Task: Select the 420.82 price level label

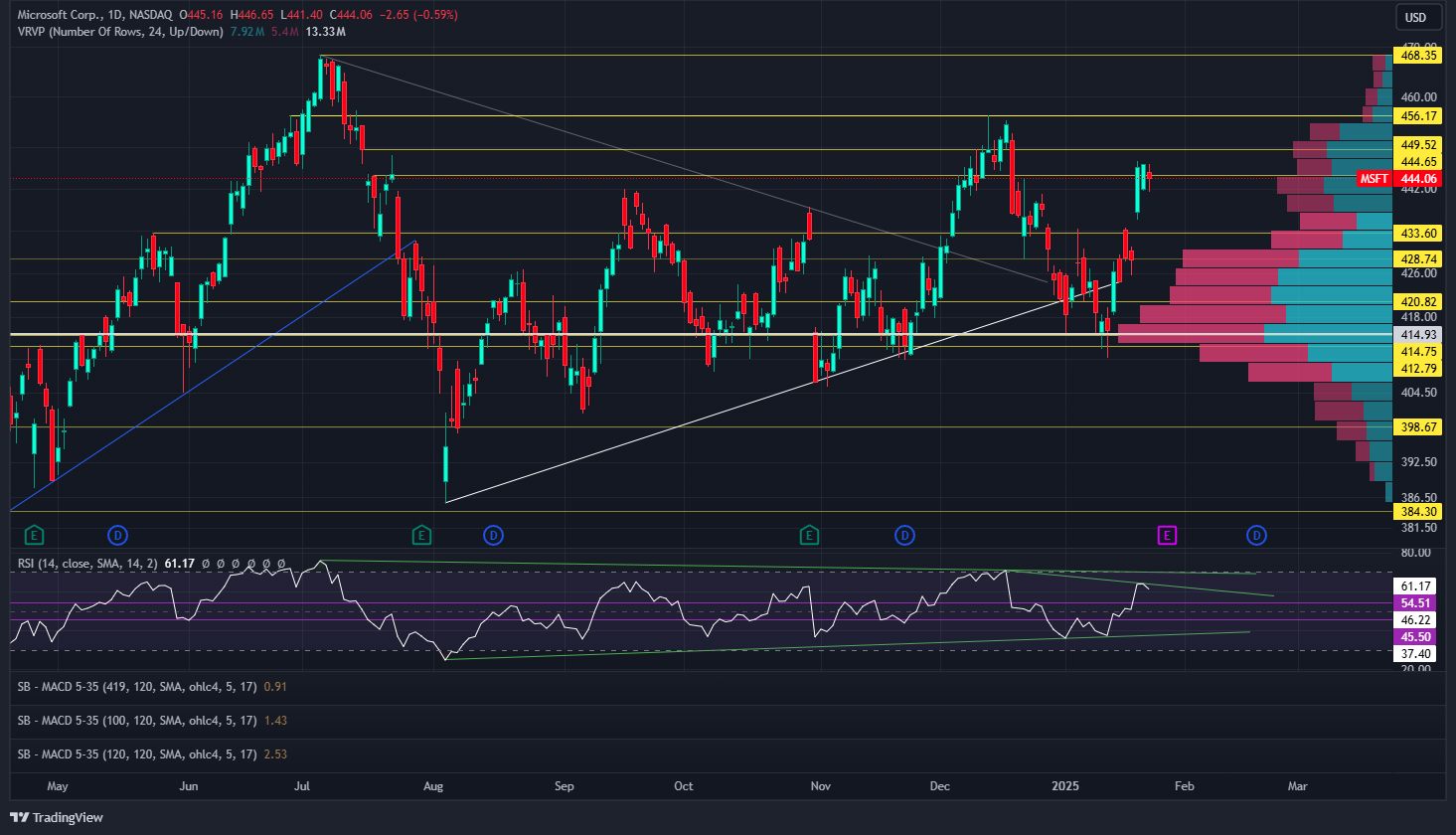Action: click(1418, 302)
